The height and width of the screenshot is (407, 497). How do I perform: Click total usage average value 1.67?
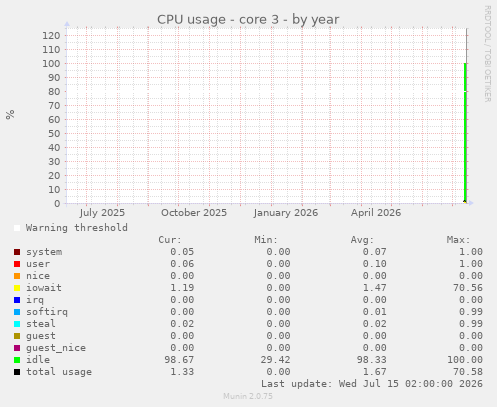375,372
